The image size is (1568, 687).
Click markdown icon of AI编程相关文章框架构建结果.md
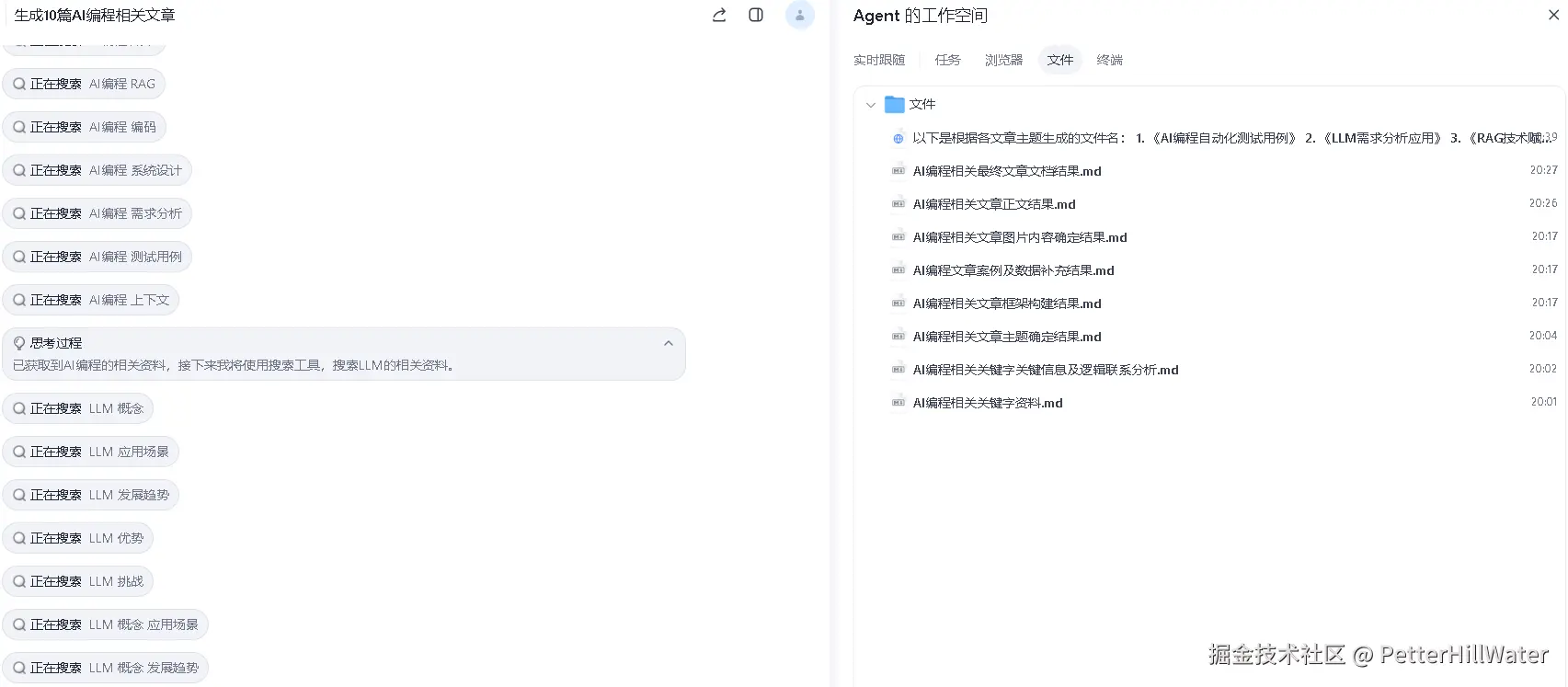click(x=898, y=303)
